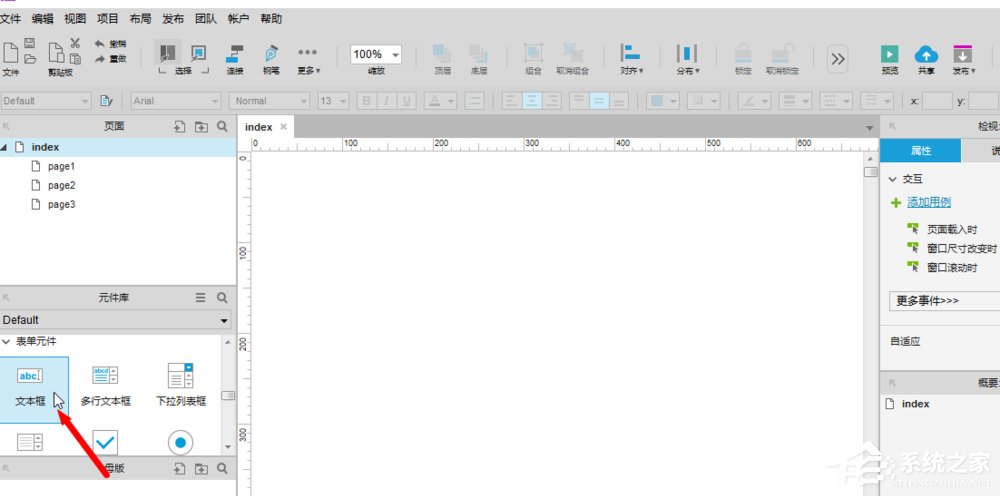The image size is (1000, 496).
Task: Click the undo arrow (撤销)
Action: [99, 44]
